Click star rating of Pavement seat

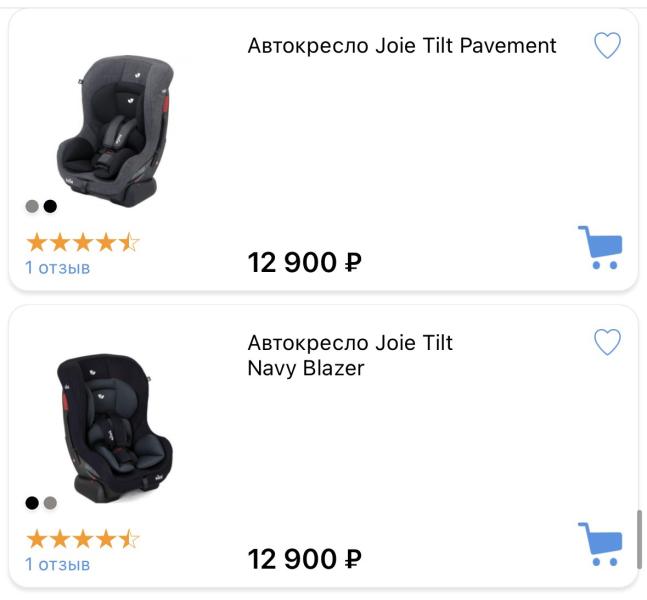83,242
